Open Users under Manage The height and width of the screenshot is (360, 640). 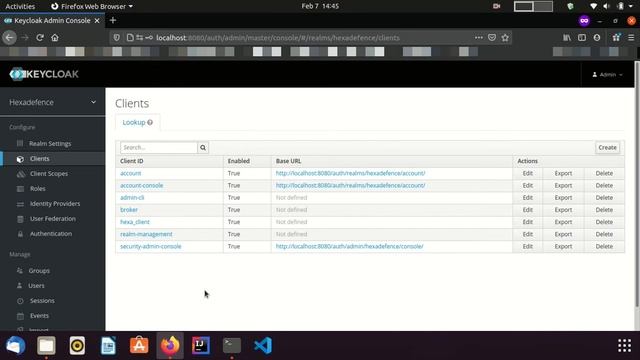[x=36, y=286]
